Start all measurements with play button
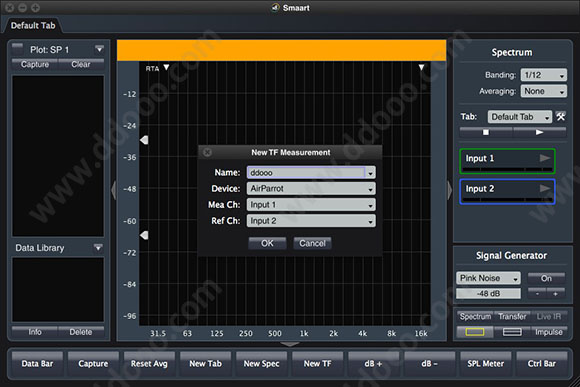The image size is (580, 387). [x=539, y=132]
